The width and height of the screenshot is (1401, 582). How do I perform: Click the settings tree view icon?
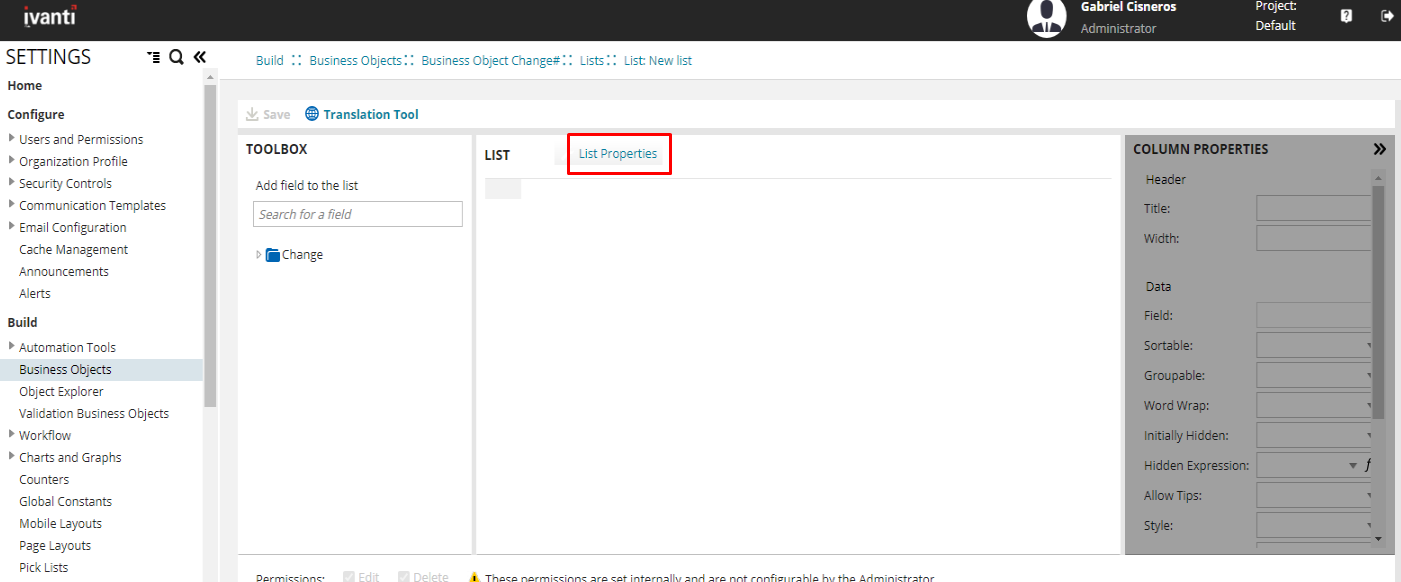point(153,57)
